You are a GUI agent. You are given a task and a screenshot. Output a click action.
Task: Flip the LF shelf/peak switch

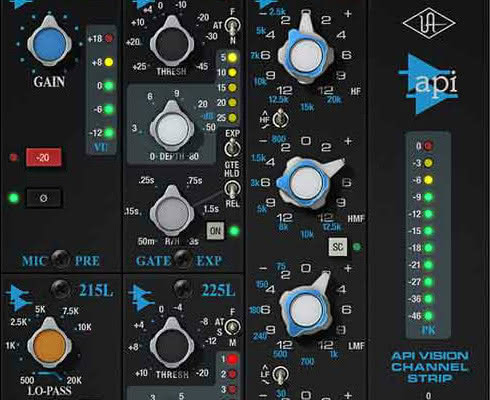[281, 374]
